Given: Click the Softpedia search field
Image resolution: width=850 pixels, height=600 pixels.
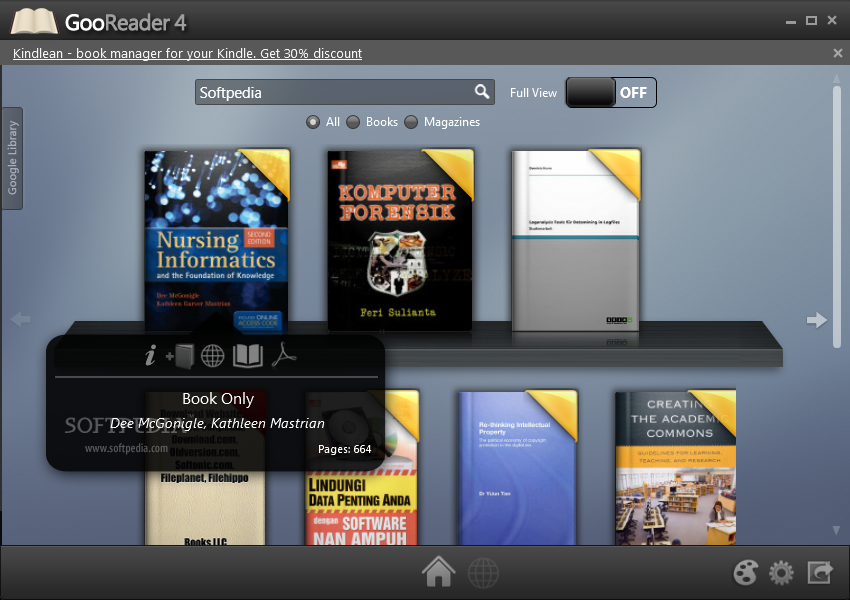Looking at the screenshot, I should tap(345, 92).
